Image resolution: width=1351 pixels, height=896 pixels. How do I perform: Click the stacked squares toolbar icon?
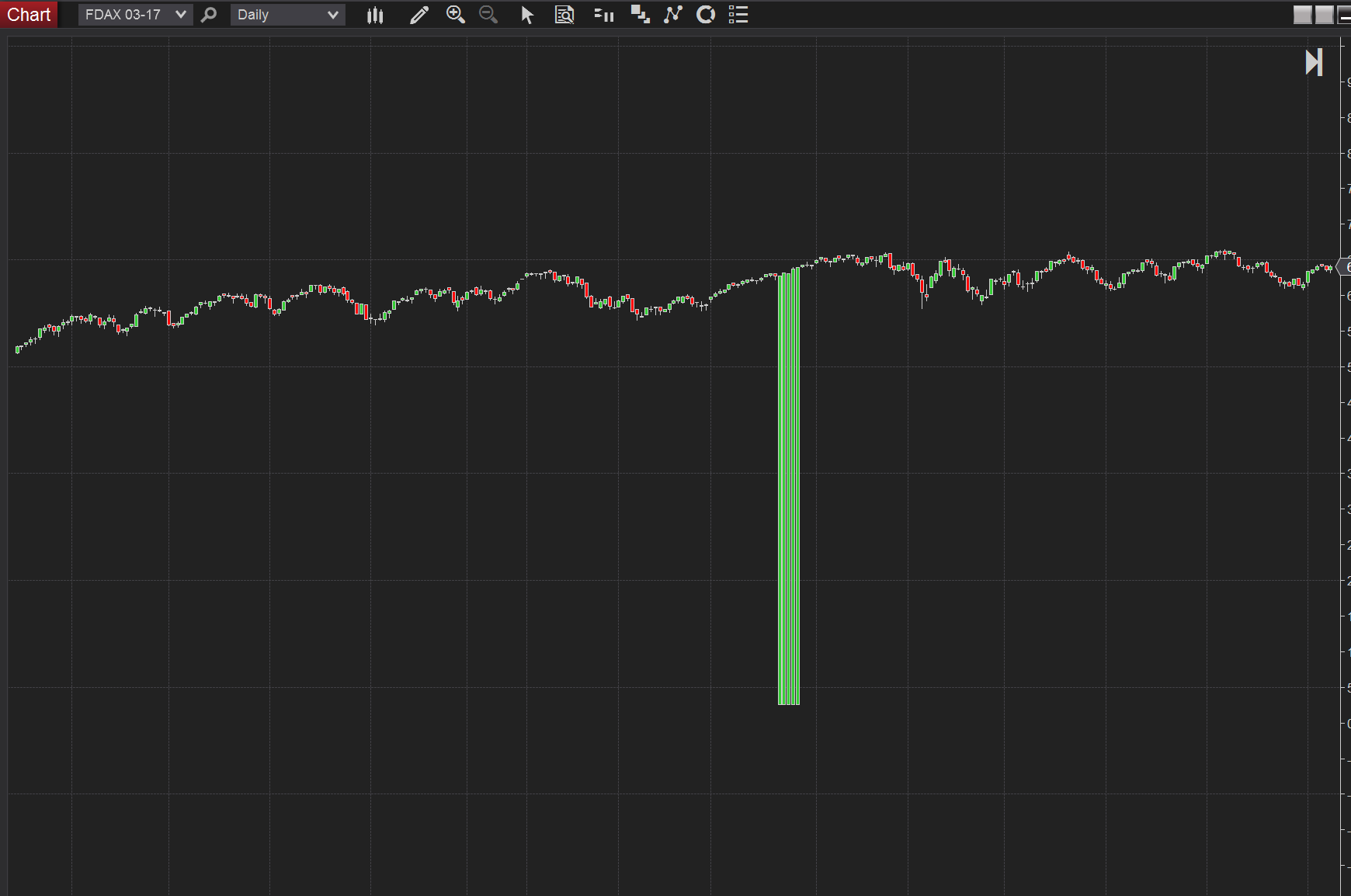(x=640, y=15)
